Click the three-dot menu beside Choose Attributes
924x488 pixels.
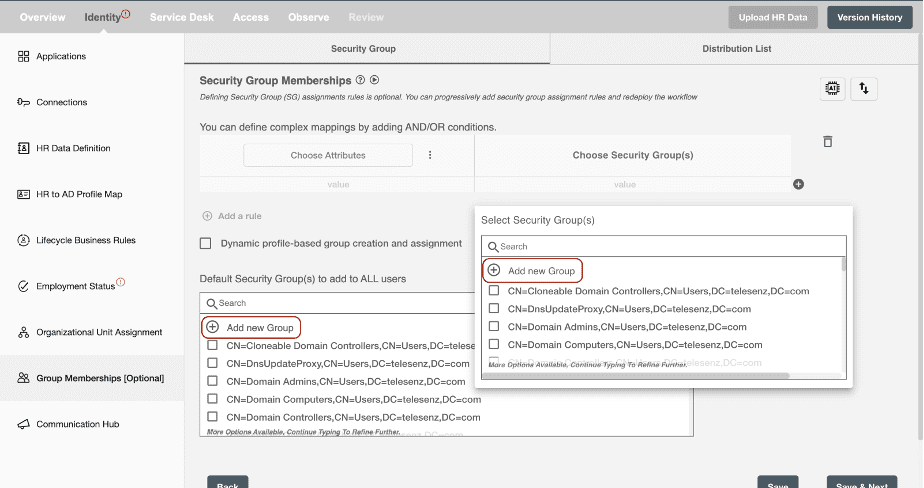click(430, 155)
